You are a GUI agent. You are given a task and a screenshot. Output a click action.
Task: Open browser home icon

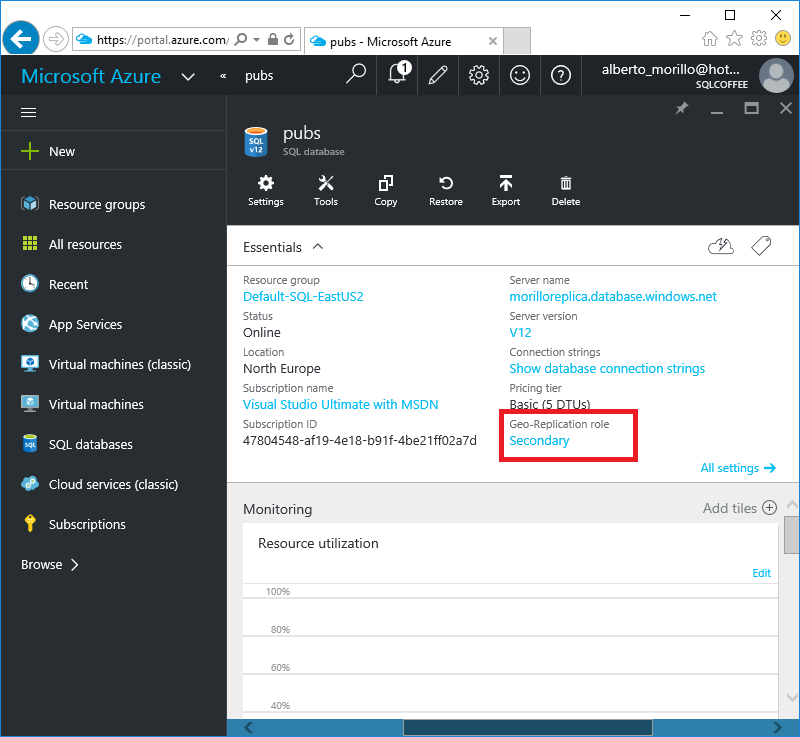[710, 38]
